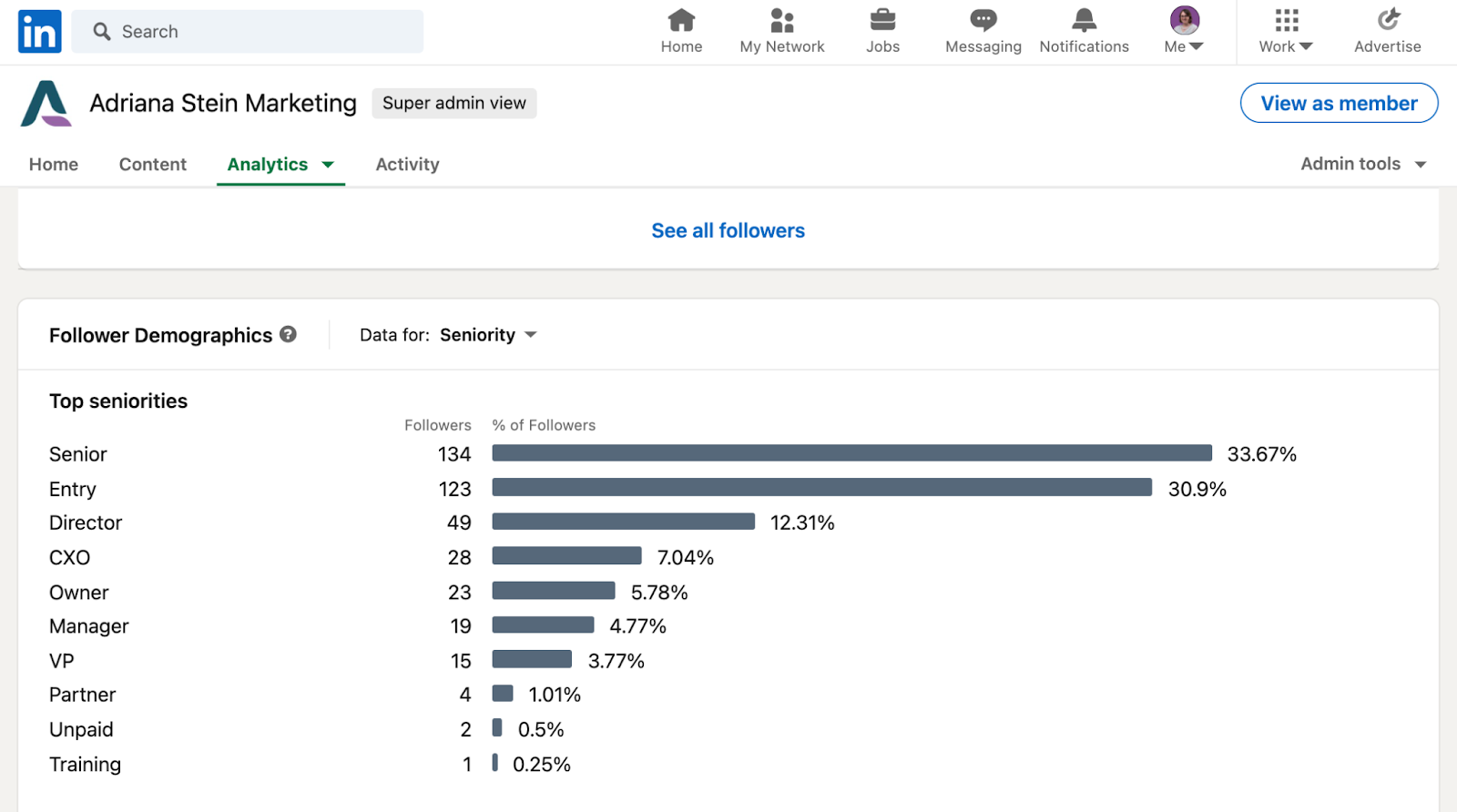Open the Work grid apps icon
The width and height of the screenshot is (1457, 812).
coord(1287,20)
